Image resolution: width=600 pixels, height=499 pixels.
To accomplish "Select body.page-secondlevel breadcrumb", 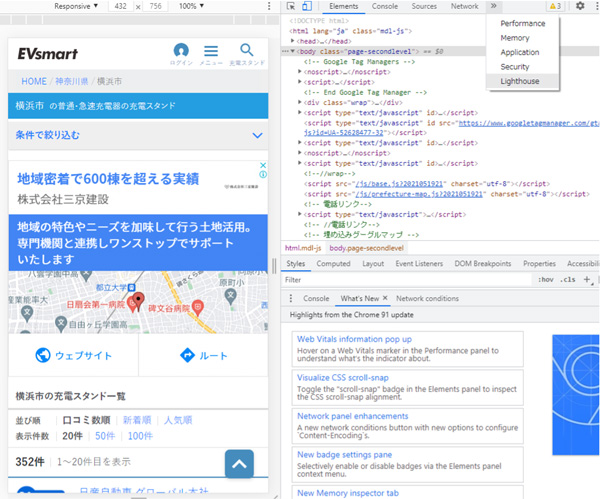I will coord(367,248).
